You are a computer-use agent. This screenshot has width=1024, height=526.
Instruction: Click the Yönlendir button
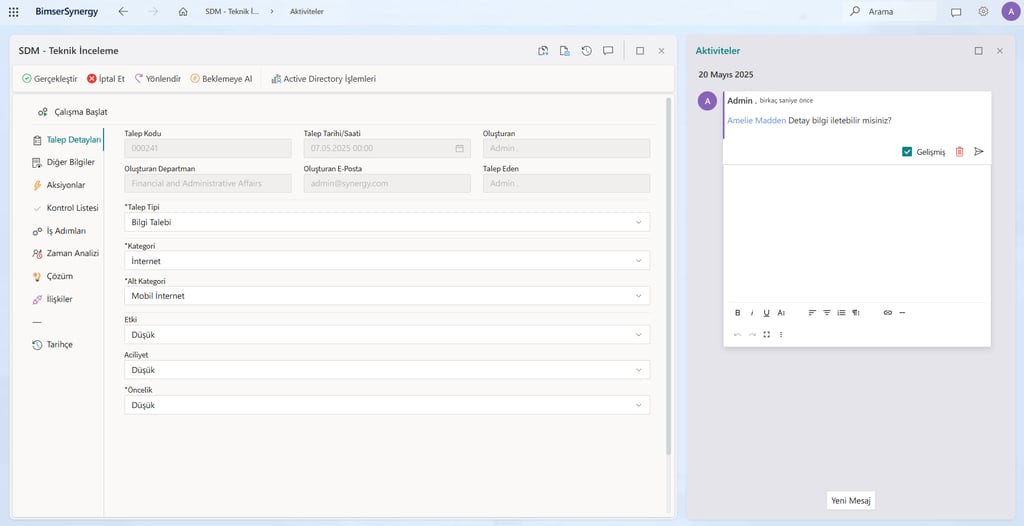click(157, 78)
